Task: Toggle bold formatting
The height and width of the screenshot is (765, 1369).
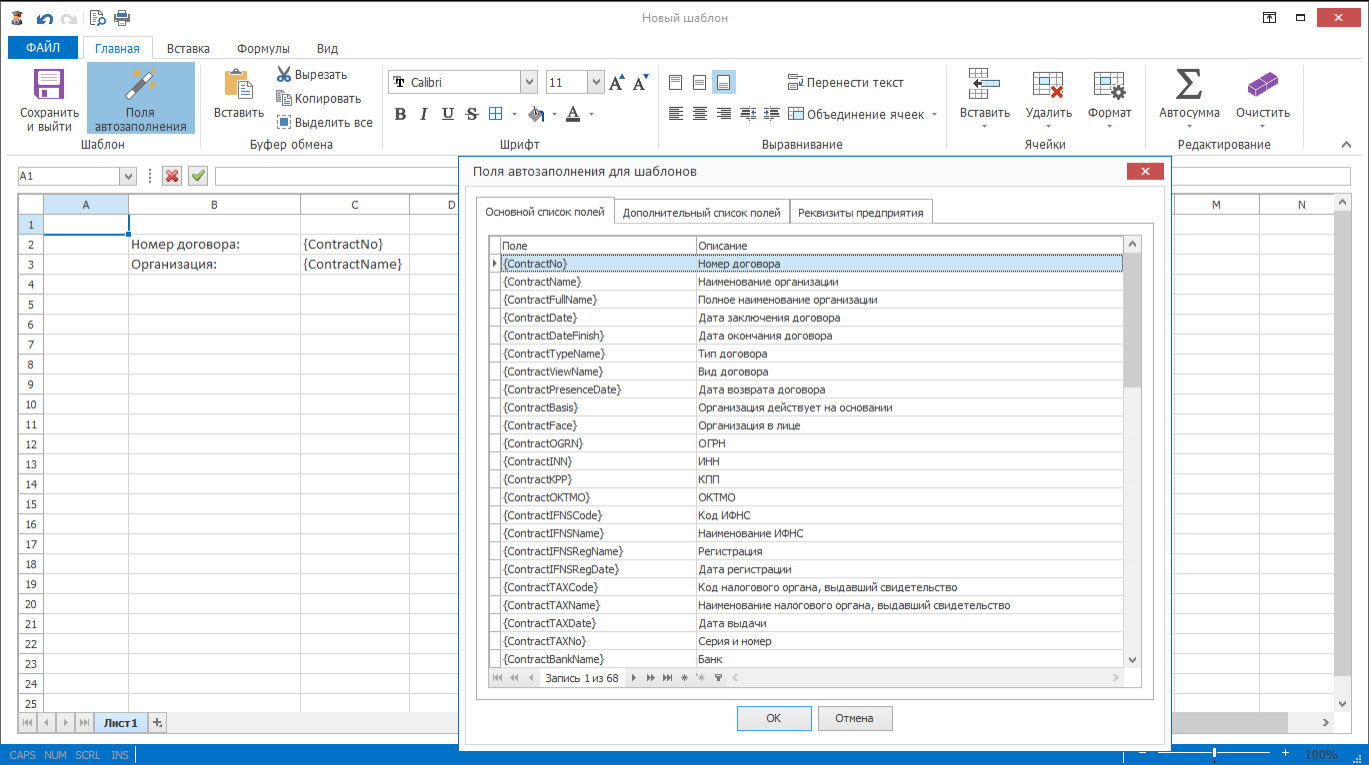Action: point(400,114)
